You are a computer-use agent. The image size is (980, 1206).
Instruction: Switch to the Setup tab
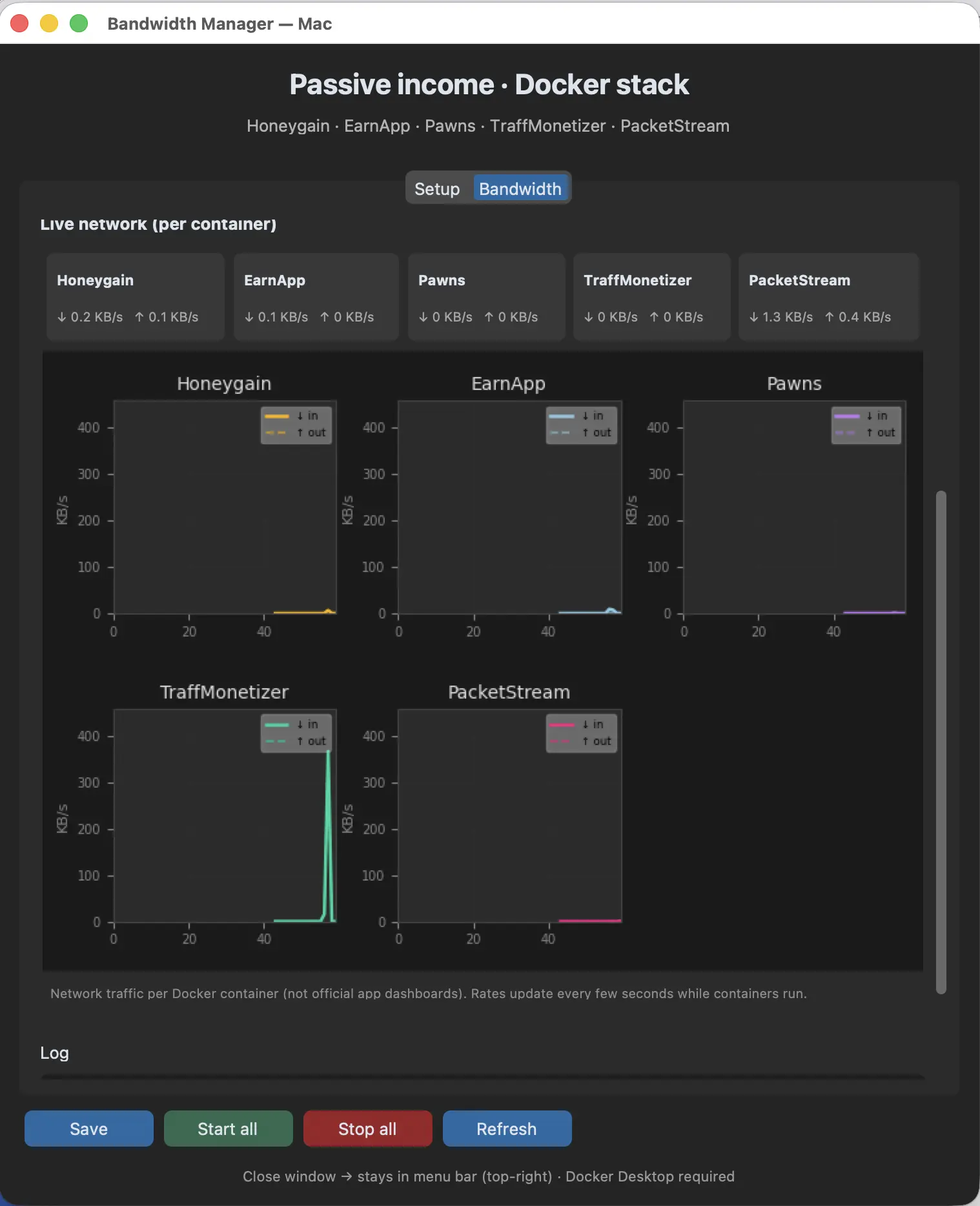(x=437, y=189)
